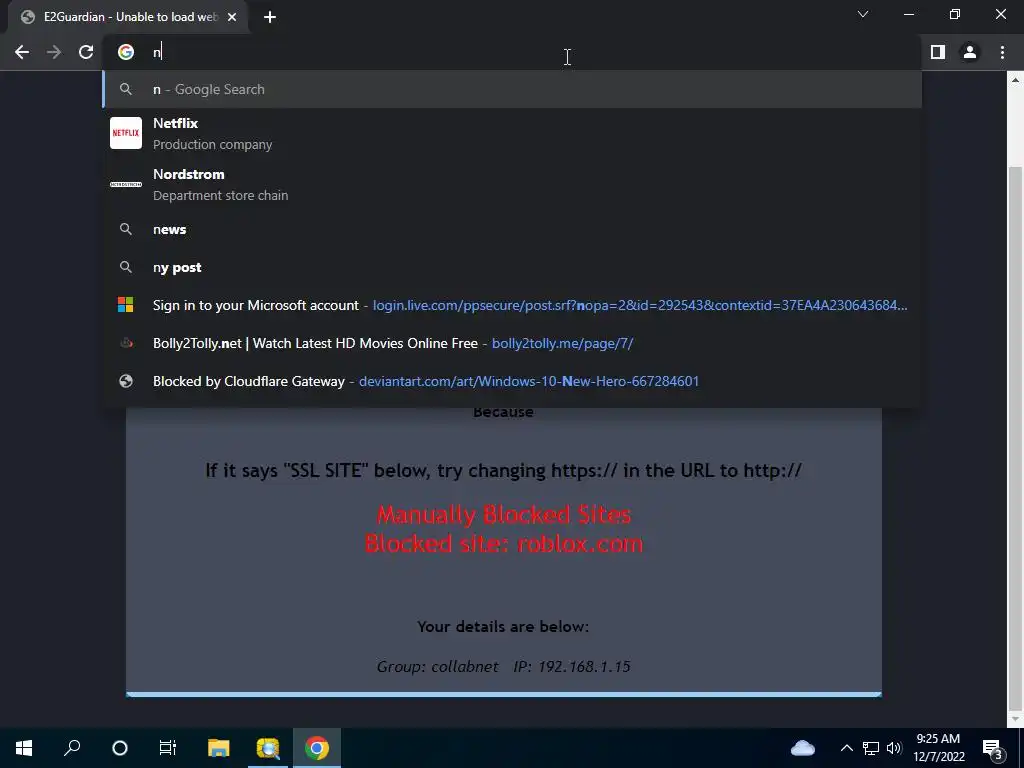Click the network tray icon
The width and height of the screenshot is (1024, 768).
coord(871,748)
